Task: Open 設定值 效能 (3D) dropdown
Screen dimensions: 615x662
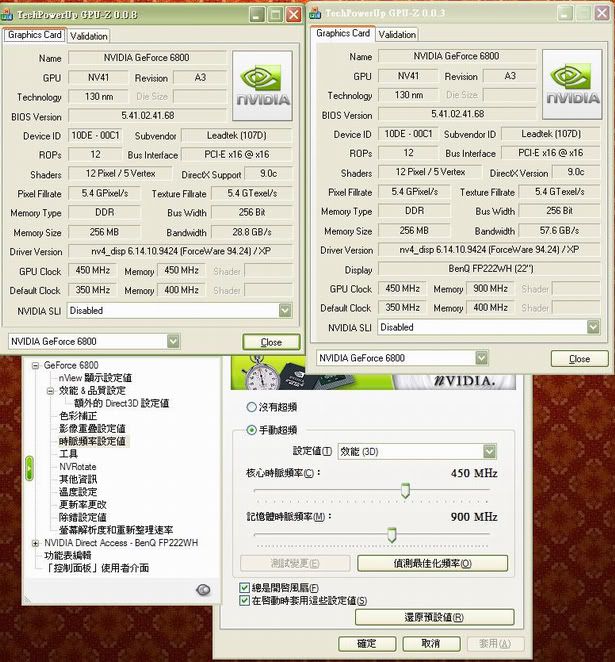Action: [x=490, y=452]
